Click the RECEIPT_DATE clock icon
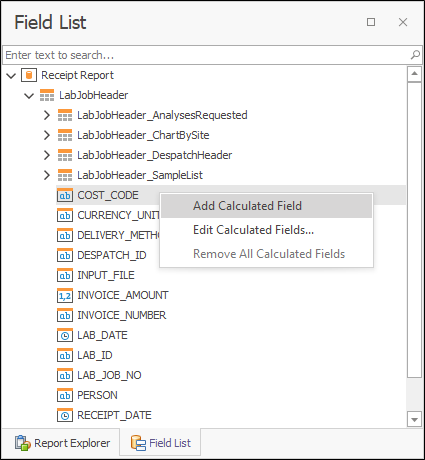Viewport: 425px width, 460px height. click(x=65, y=415)
